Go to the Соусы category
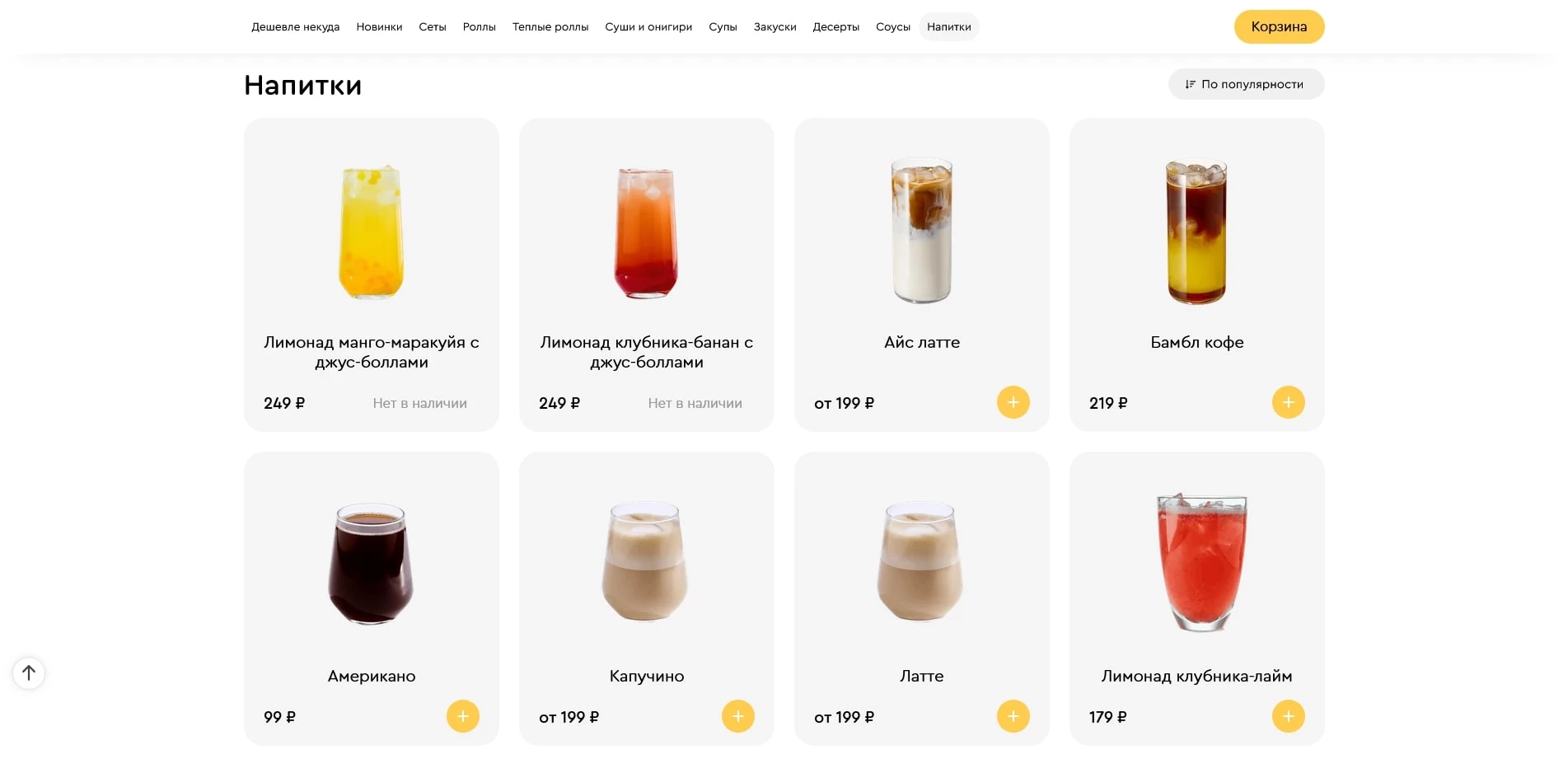 pyautogui.click(x=892, y=27)
